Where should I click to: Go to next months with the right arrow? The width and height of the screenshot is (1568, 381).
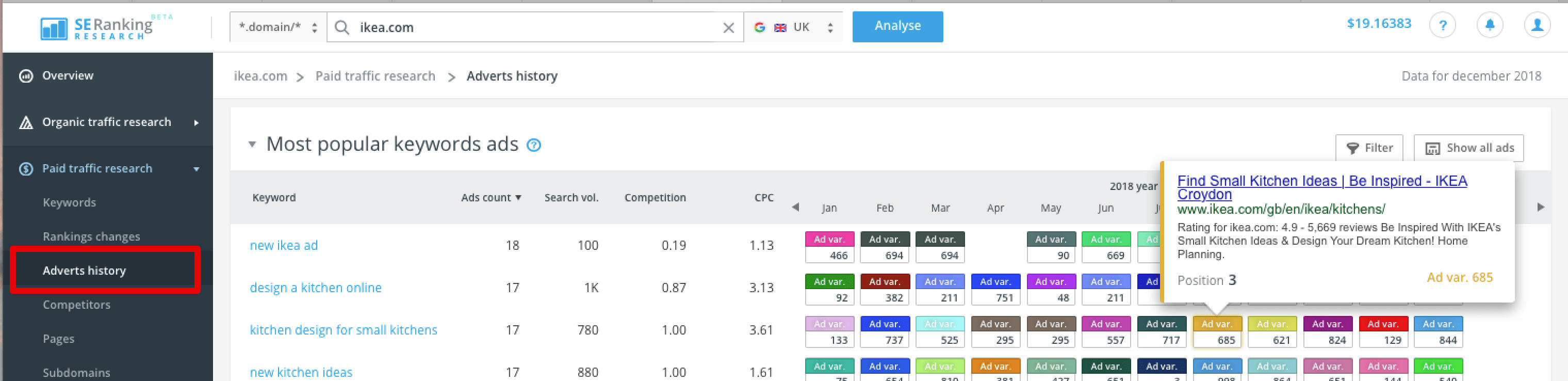(1541, 207)
